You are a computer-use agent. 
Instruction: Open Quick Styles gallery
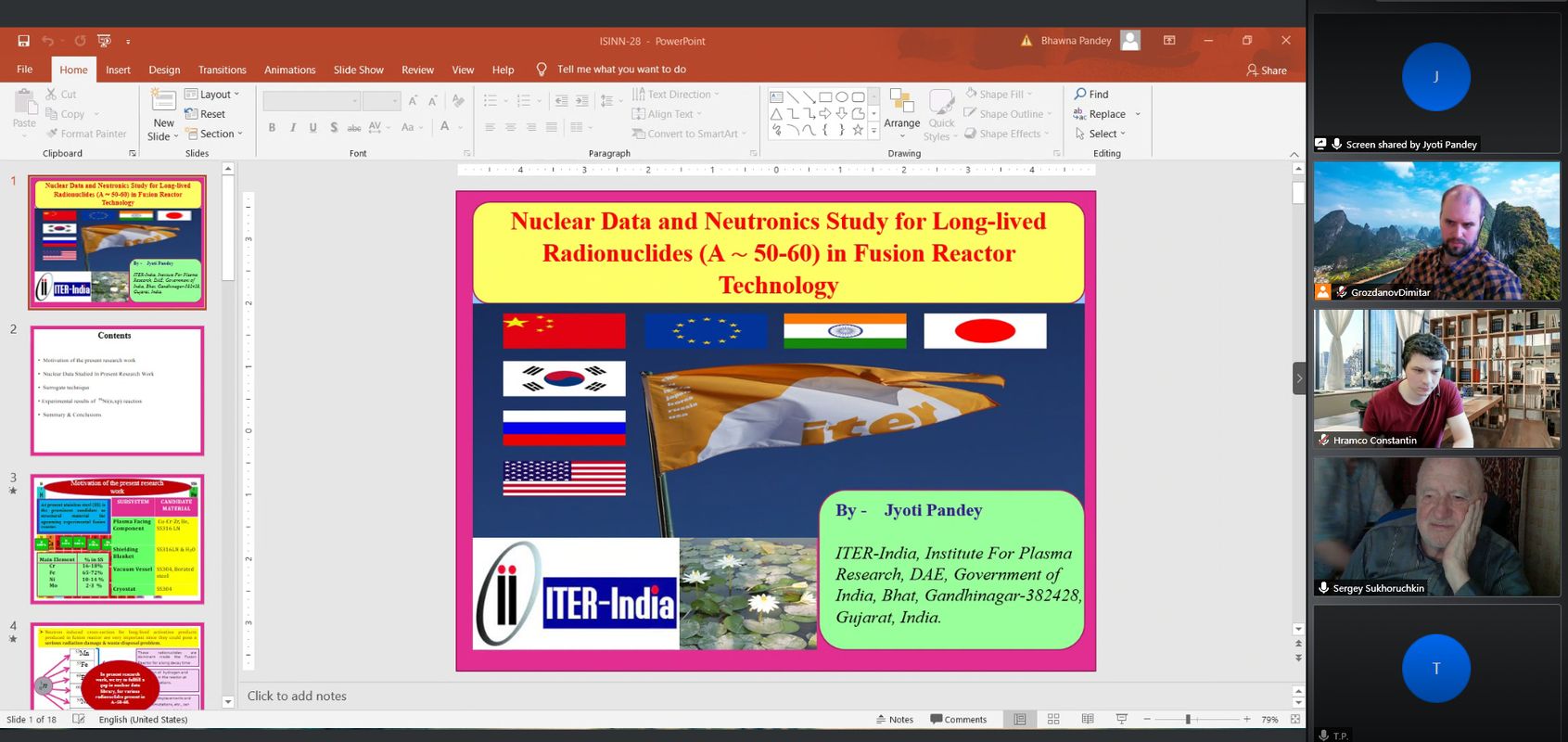941,115
